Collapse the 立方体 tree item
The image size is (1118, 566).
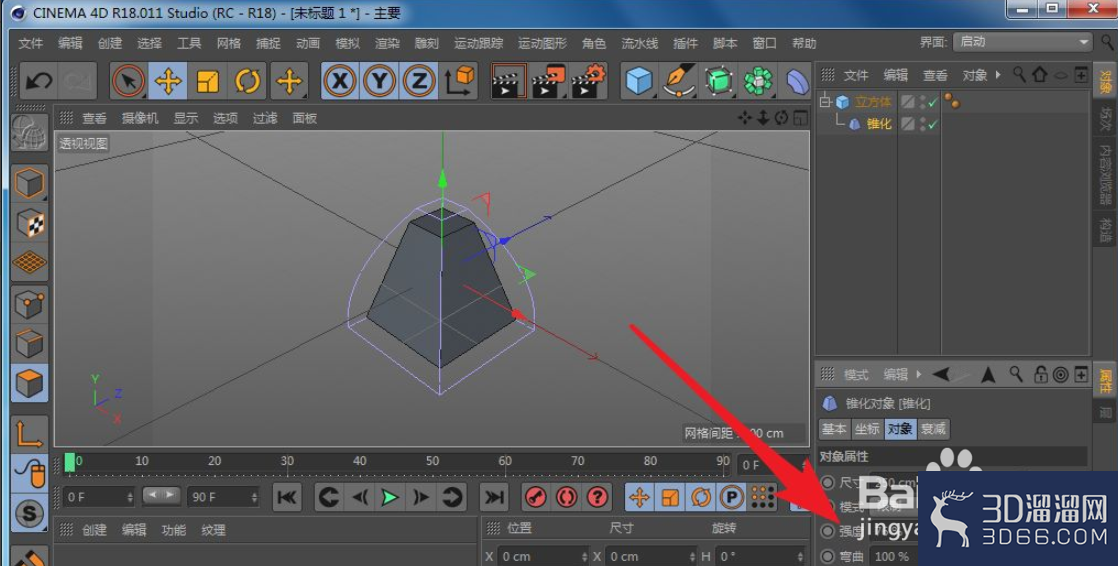(825, 102)
